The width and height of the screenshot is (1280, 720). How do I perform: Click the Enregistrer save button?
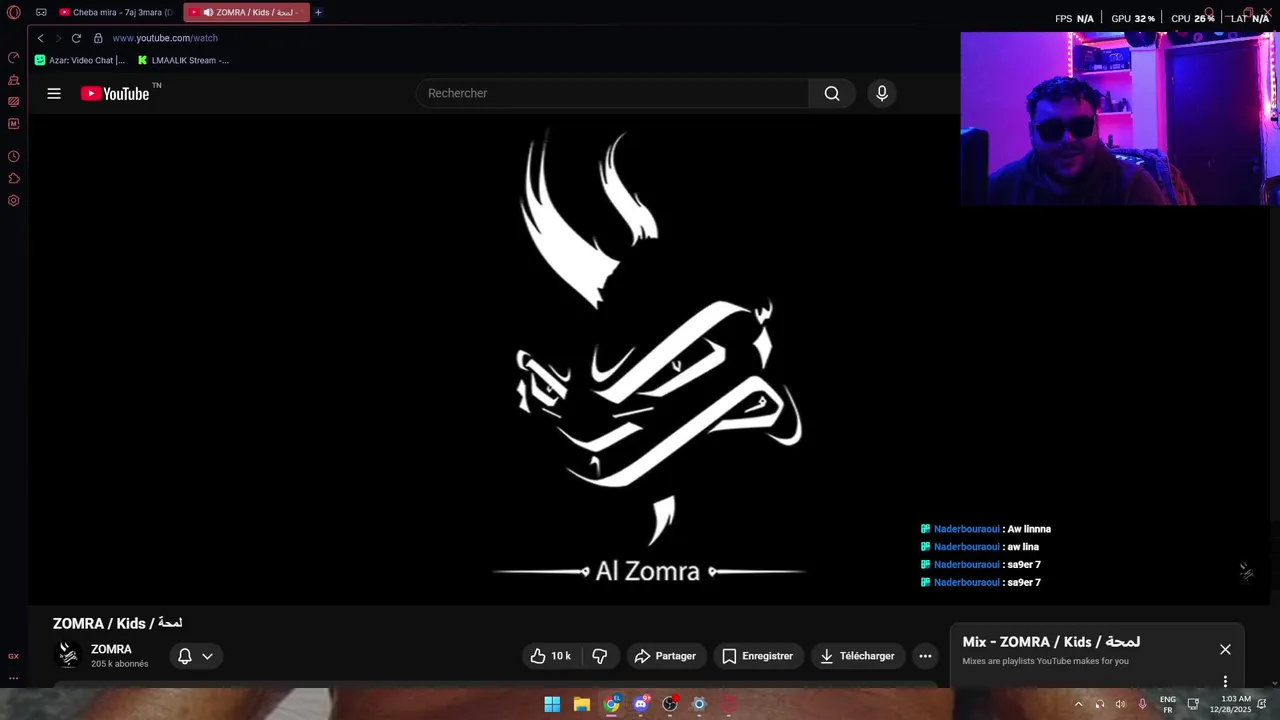pyautogui.click(x=757, y=656)
